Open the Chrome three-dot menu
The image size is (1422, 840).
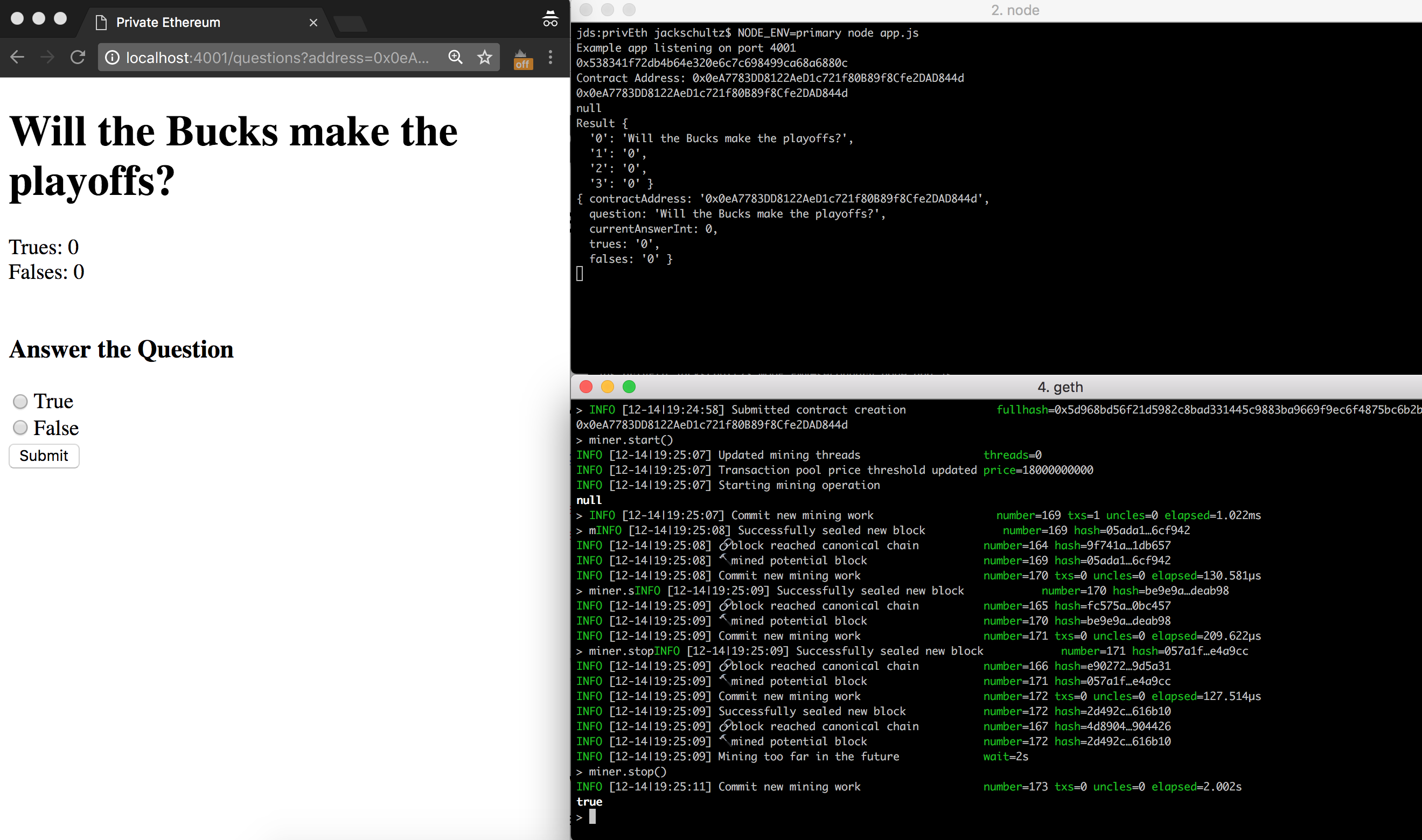click(550, 57)
